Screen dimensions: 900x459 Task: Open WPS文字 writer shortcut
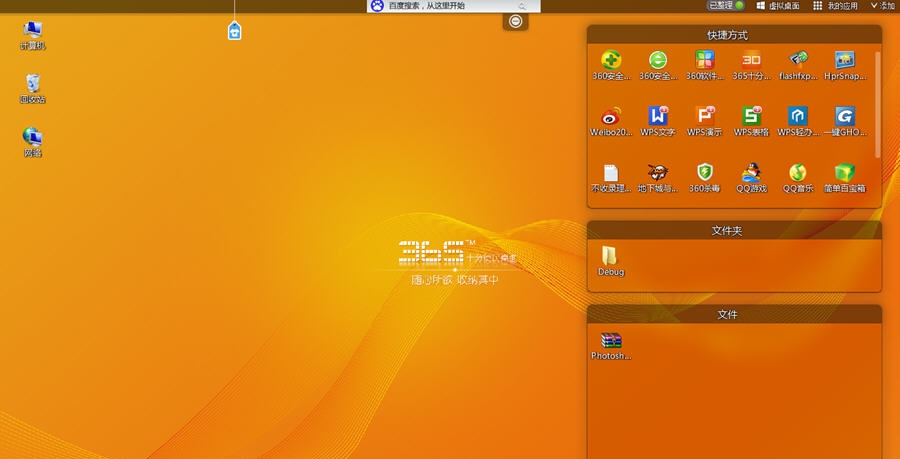click(x=658, y=122)
